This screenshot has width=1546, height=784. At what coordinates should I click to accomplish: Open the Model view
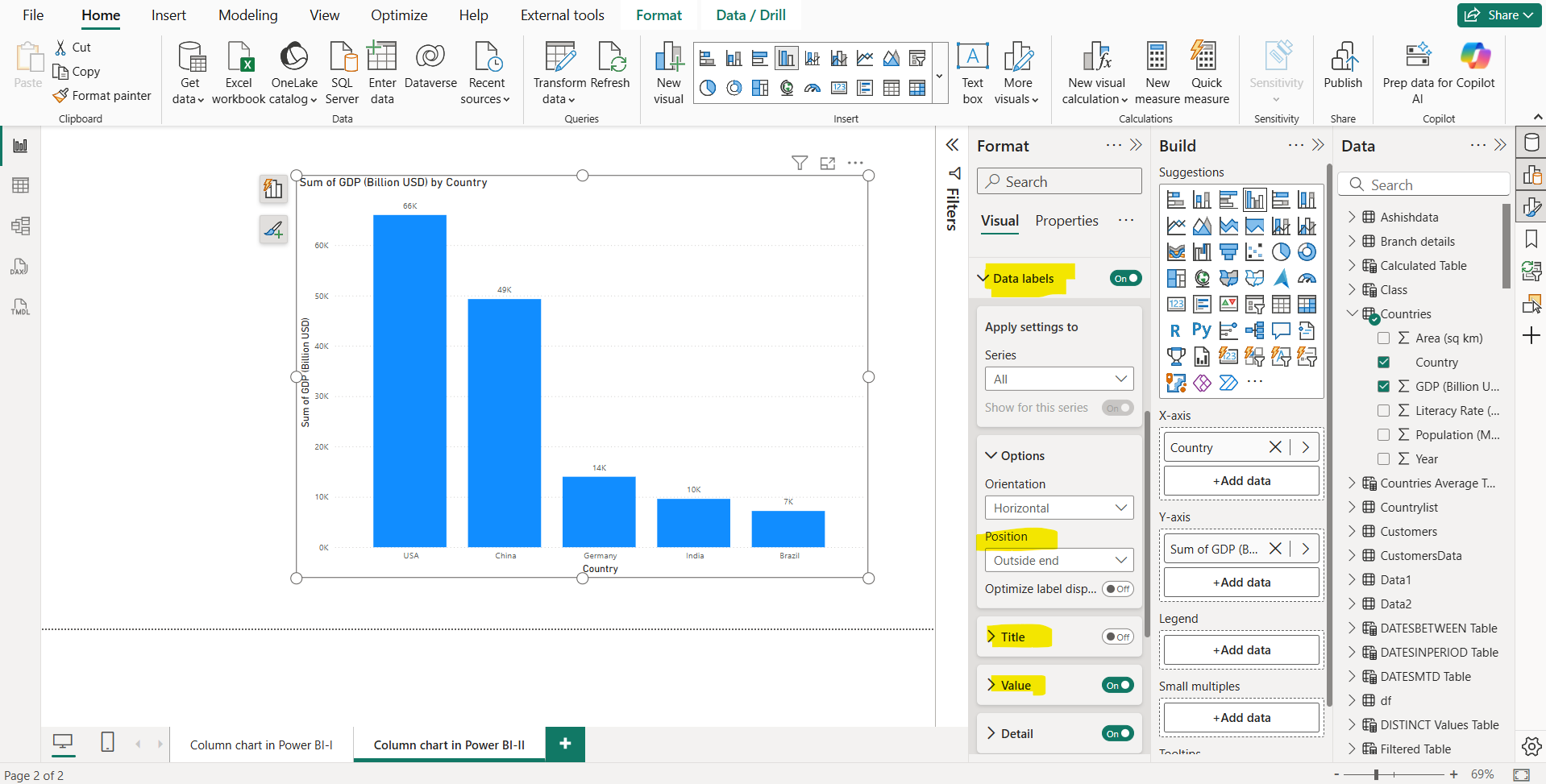(x=19, y=226)
